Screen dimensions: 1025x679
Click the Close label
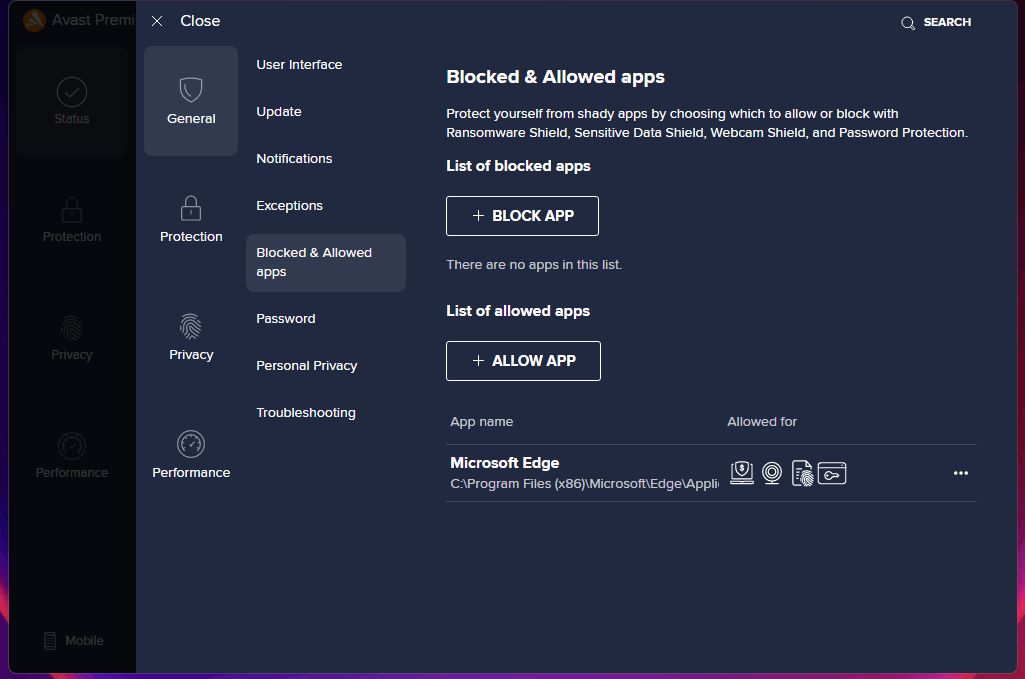[x=200, y=21]
